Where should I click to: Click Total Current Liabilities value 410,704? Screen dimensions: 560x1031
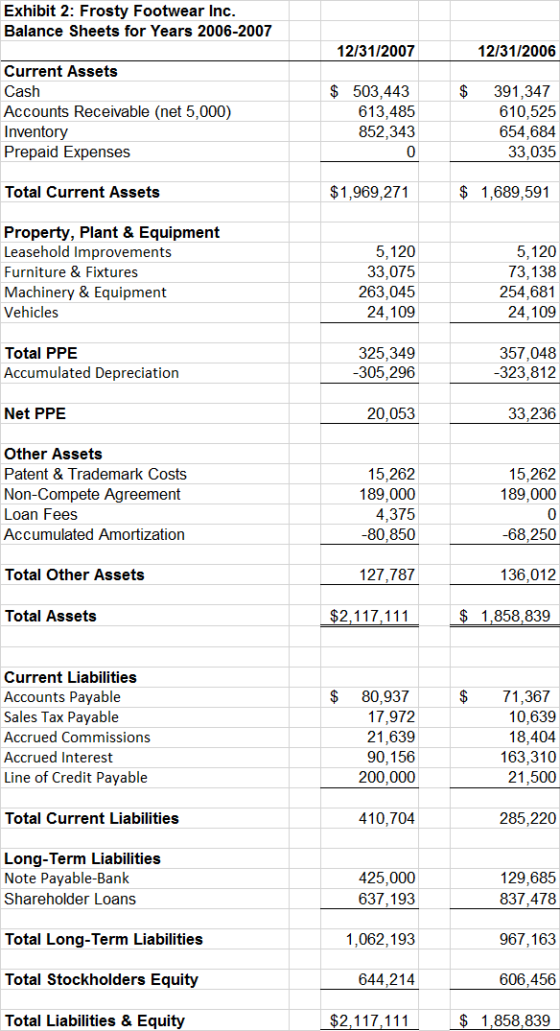tap(386, 819)
